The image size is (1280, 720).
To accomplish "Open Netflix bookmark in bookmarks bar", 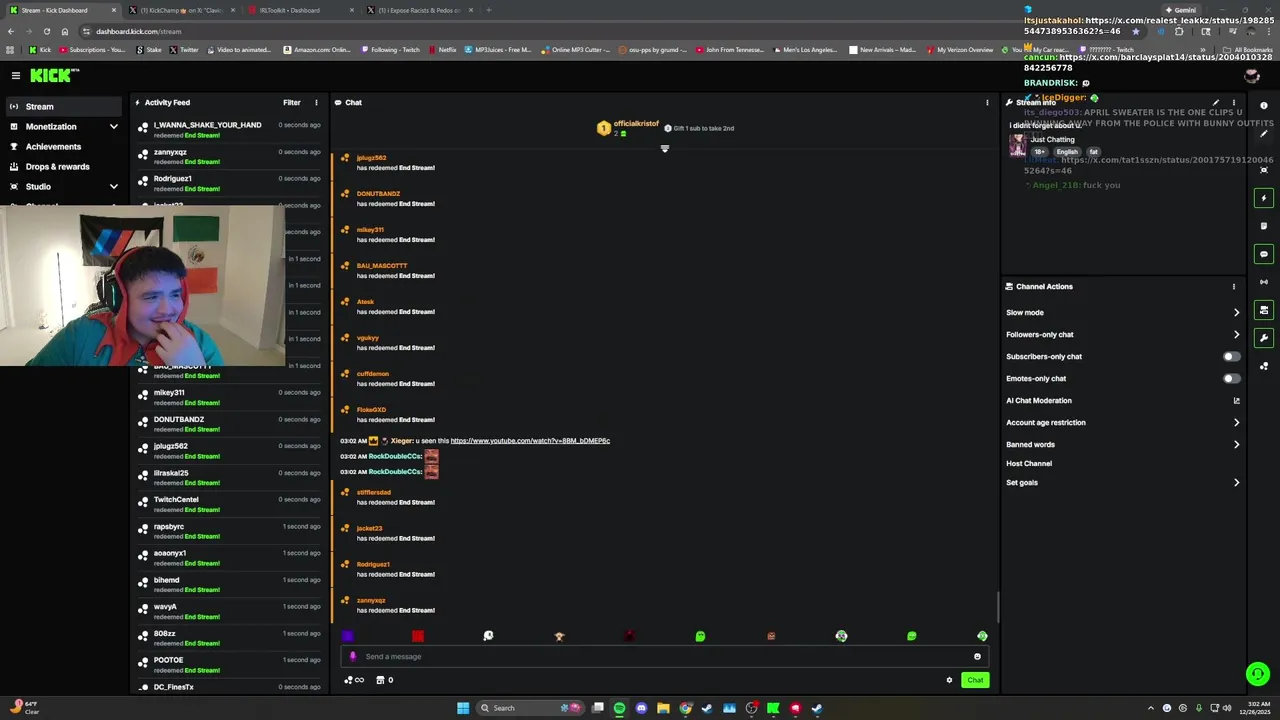I will point(442,50).
